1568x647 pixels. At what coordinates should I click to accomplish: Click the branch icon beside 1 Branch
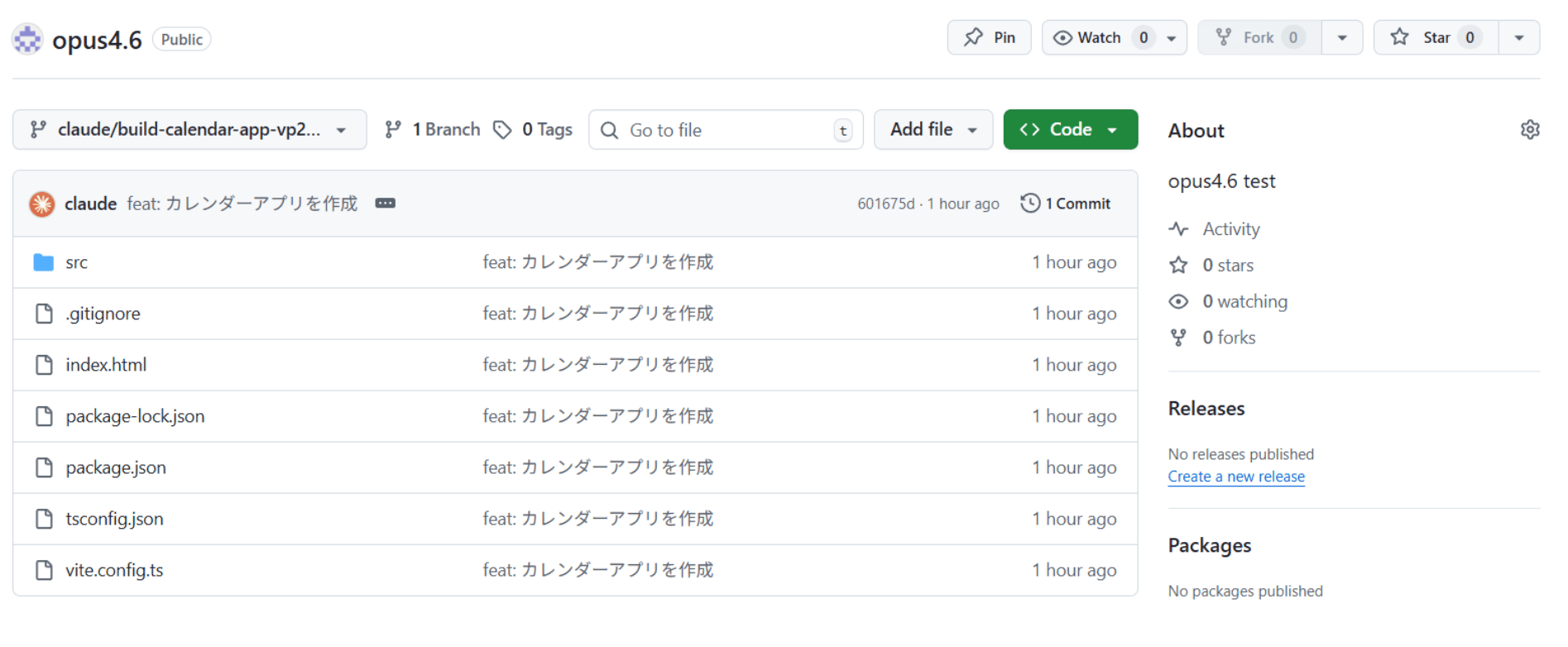tap(393, 130)
